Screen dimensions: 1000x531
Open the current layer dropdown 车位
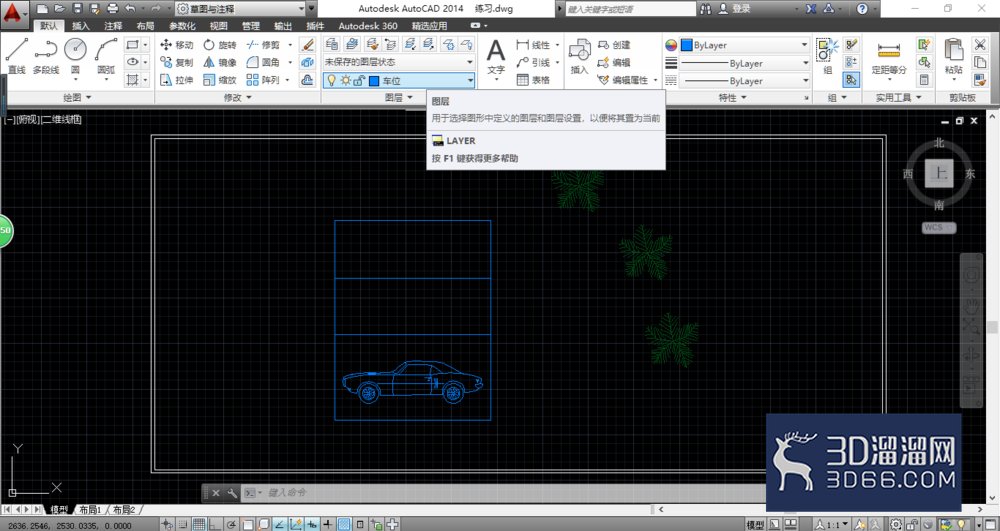coord(399,80)
